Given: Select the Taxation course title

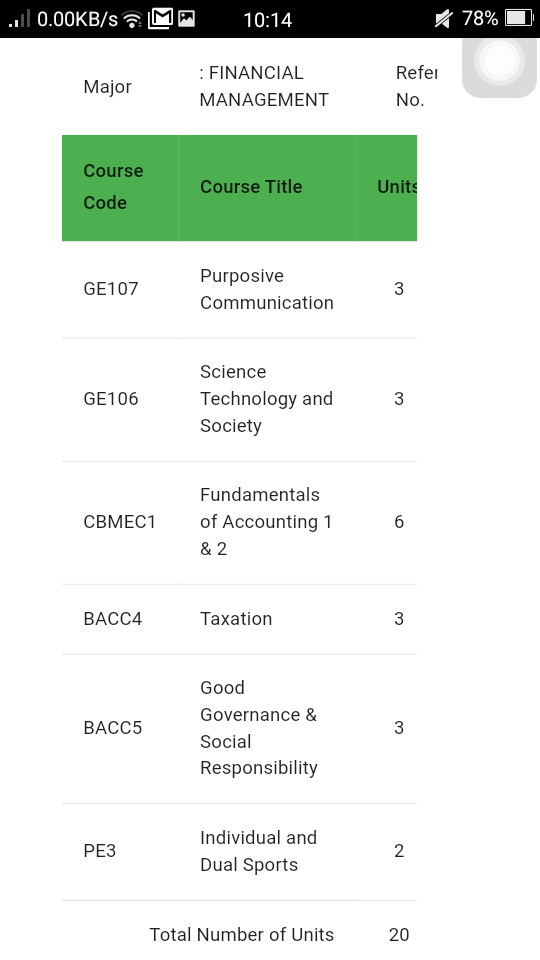Looking at the screenshot, I should tap(236, 619).
